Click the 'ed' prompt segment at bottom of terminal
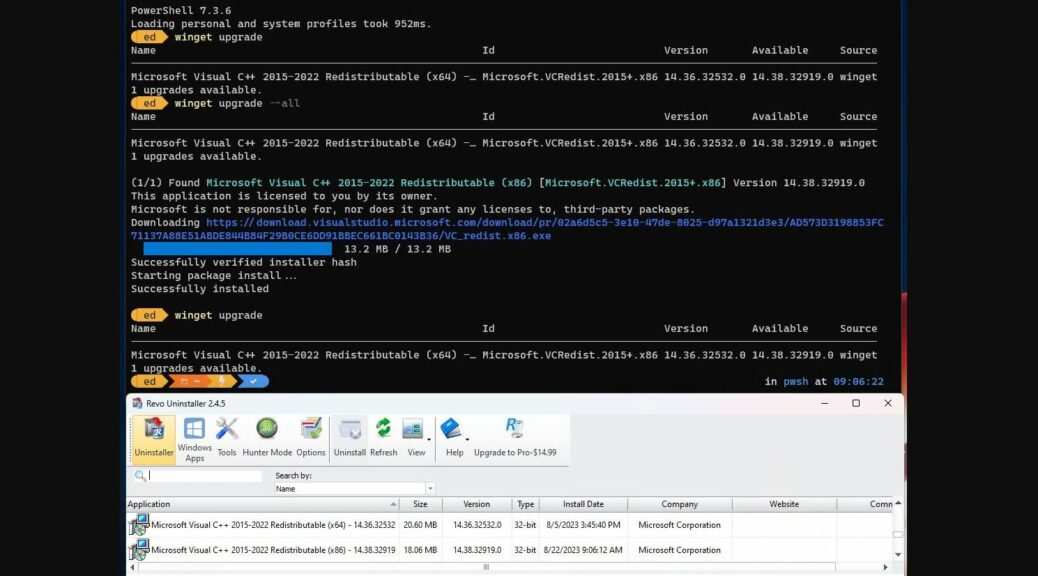Image resolution: width=1038 pixels, height=576 pixels. [149, 381]
